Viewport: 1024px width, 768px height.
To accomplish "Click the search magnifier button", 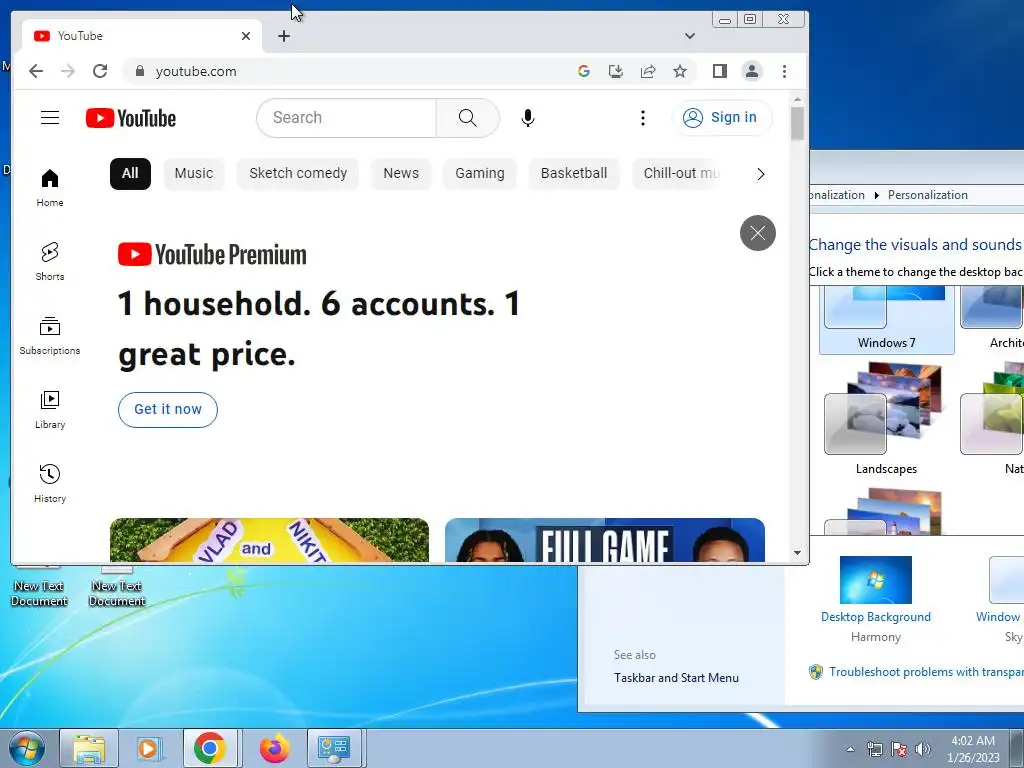I will (468, 118).
